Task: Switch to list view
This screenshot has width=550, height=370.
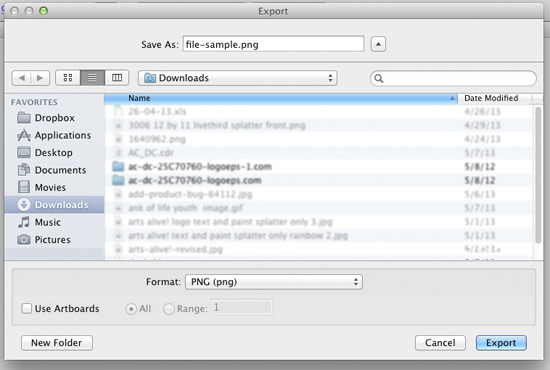Action: pos(93,78)
